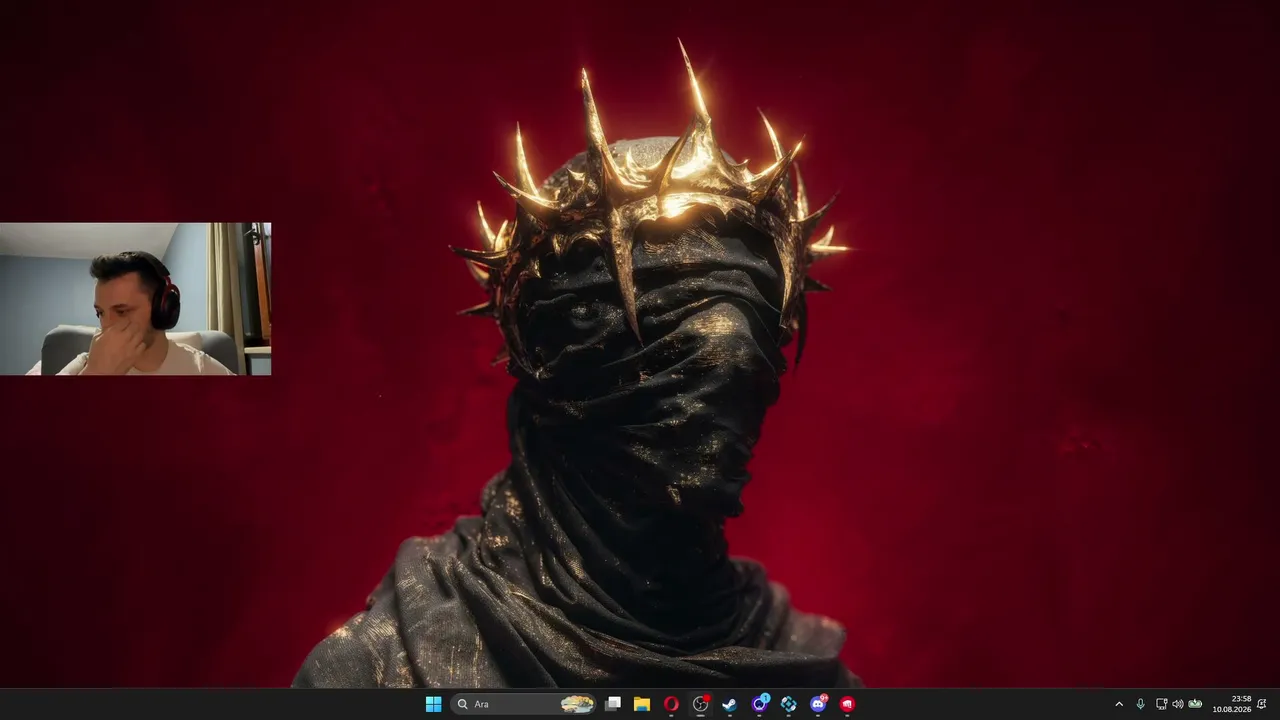This screenshot has height=720, width=1280.
Task: Open Steam from the taskbar
Action: (x=729, y=704)
